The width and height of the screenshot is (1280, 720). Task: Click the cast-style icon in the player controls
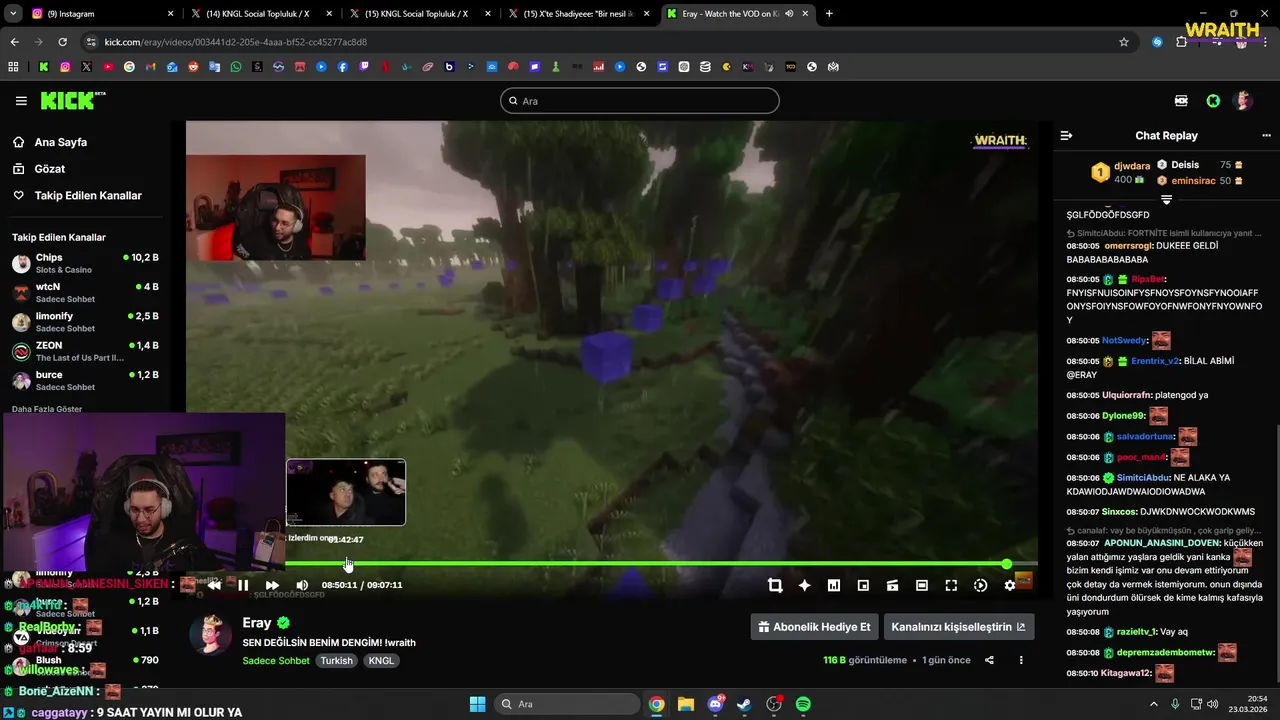pos(892,585)
